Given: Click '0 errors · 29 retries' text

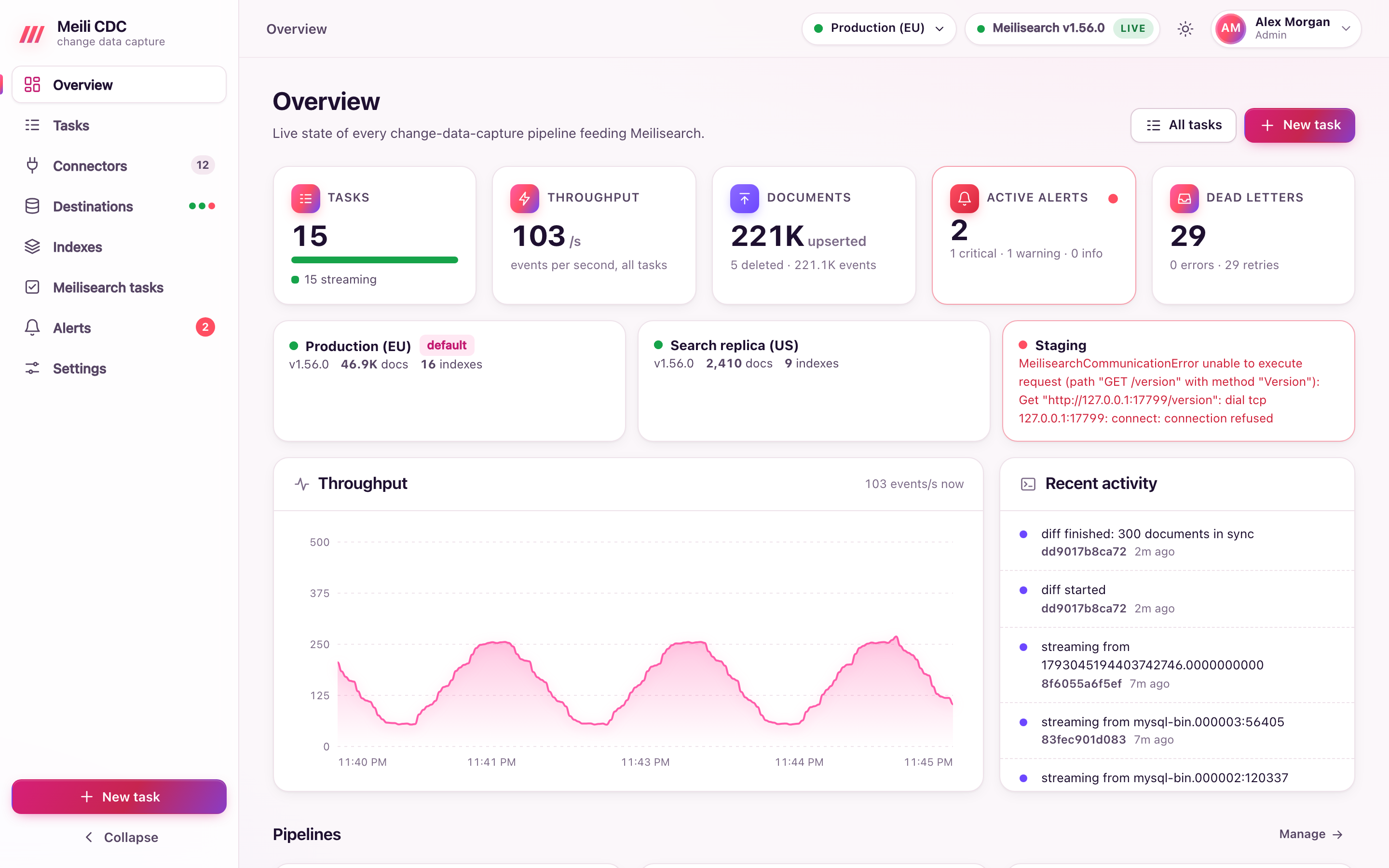Looking at the screenshot, I should 1224,265.
